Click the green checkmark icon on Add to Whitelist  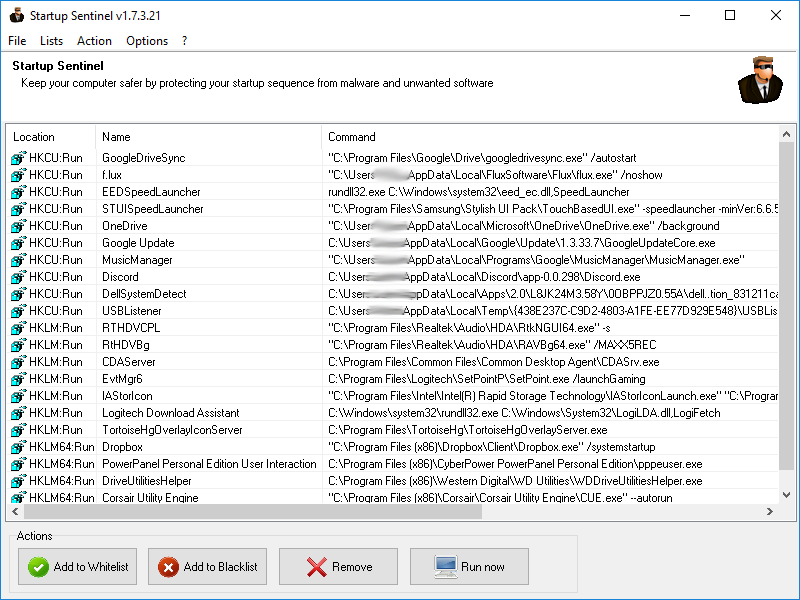pyautogui.click(x=39, y=567)
